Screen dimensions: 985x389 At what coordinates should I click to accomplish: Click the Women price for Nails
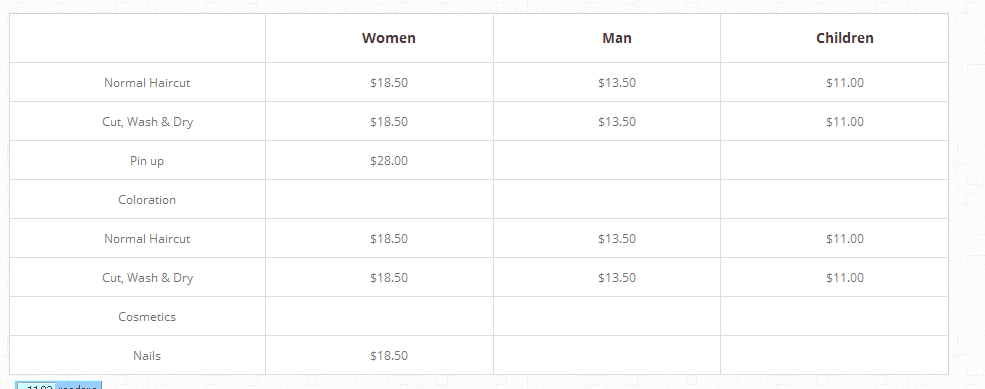coord(389,356)
